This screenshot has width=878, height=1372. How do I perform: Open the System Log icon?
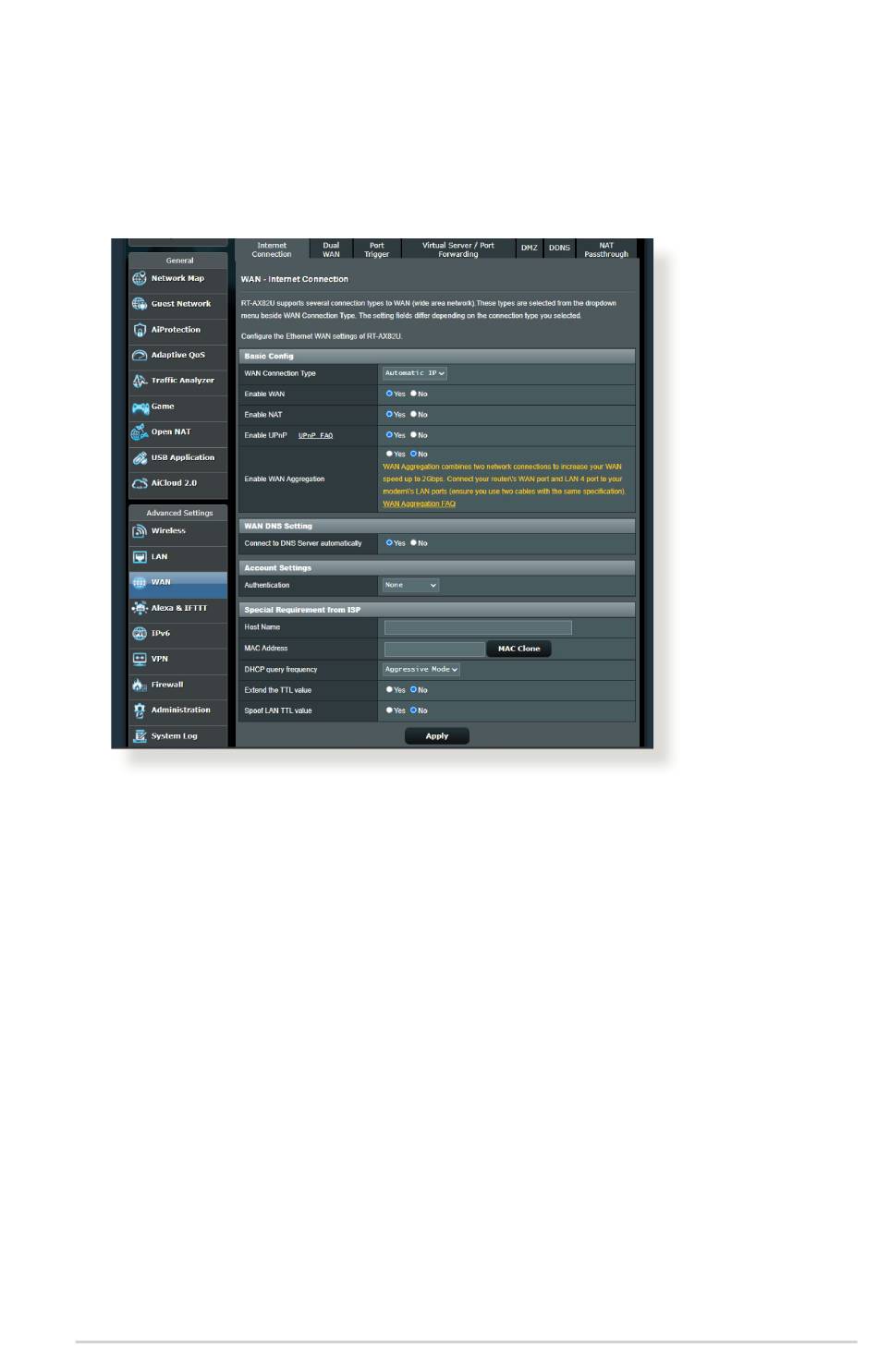pyautogui.click(x=140, y=736)
